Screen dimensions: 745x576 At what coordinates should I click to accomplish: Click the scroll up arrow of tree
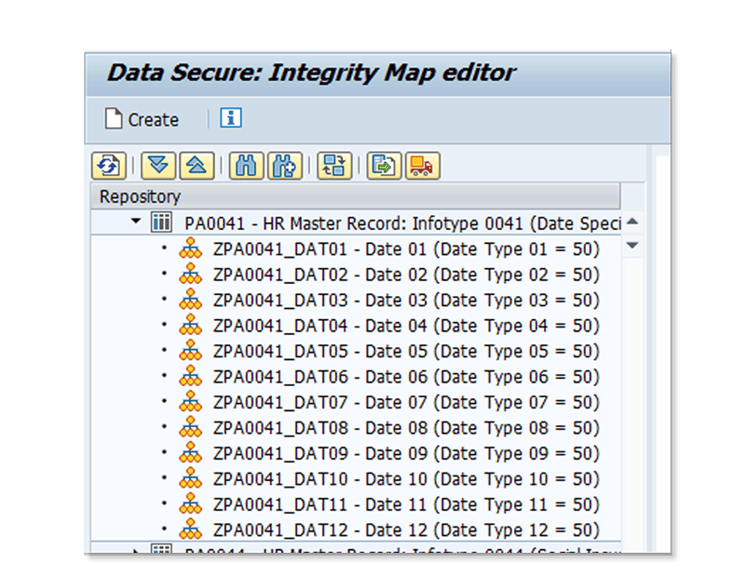(x=632, y=222)
